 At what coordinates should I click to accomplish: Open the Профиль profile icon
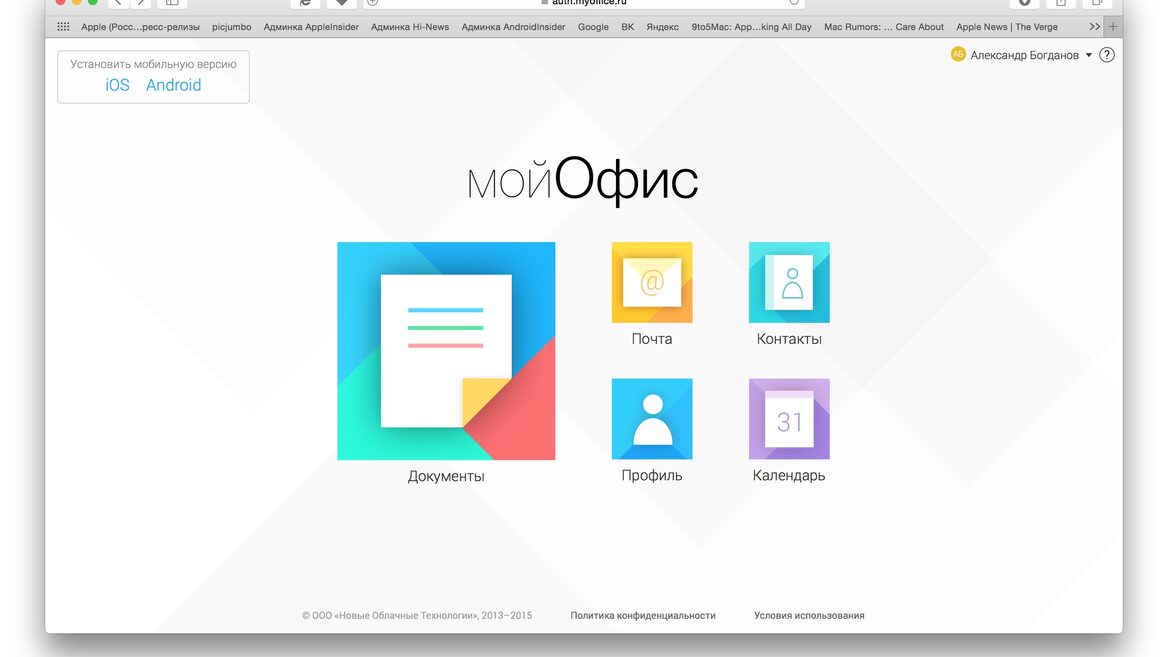(x=652, y=419)
